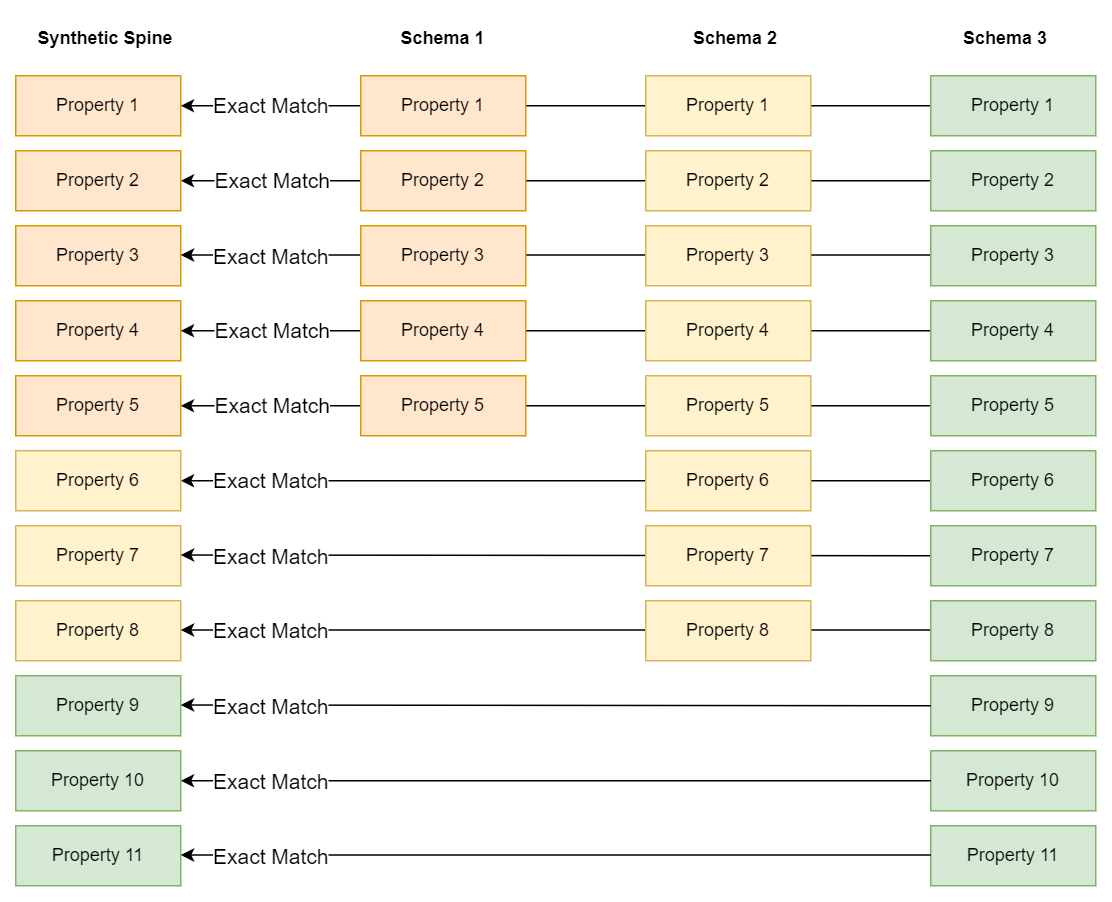Click the Synthetic Spine column header
This screenshot has width=1112, height=902.
(x=105, y=39)
